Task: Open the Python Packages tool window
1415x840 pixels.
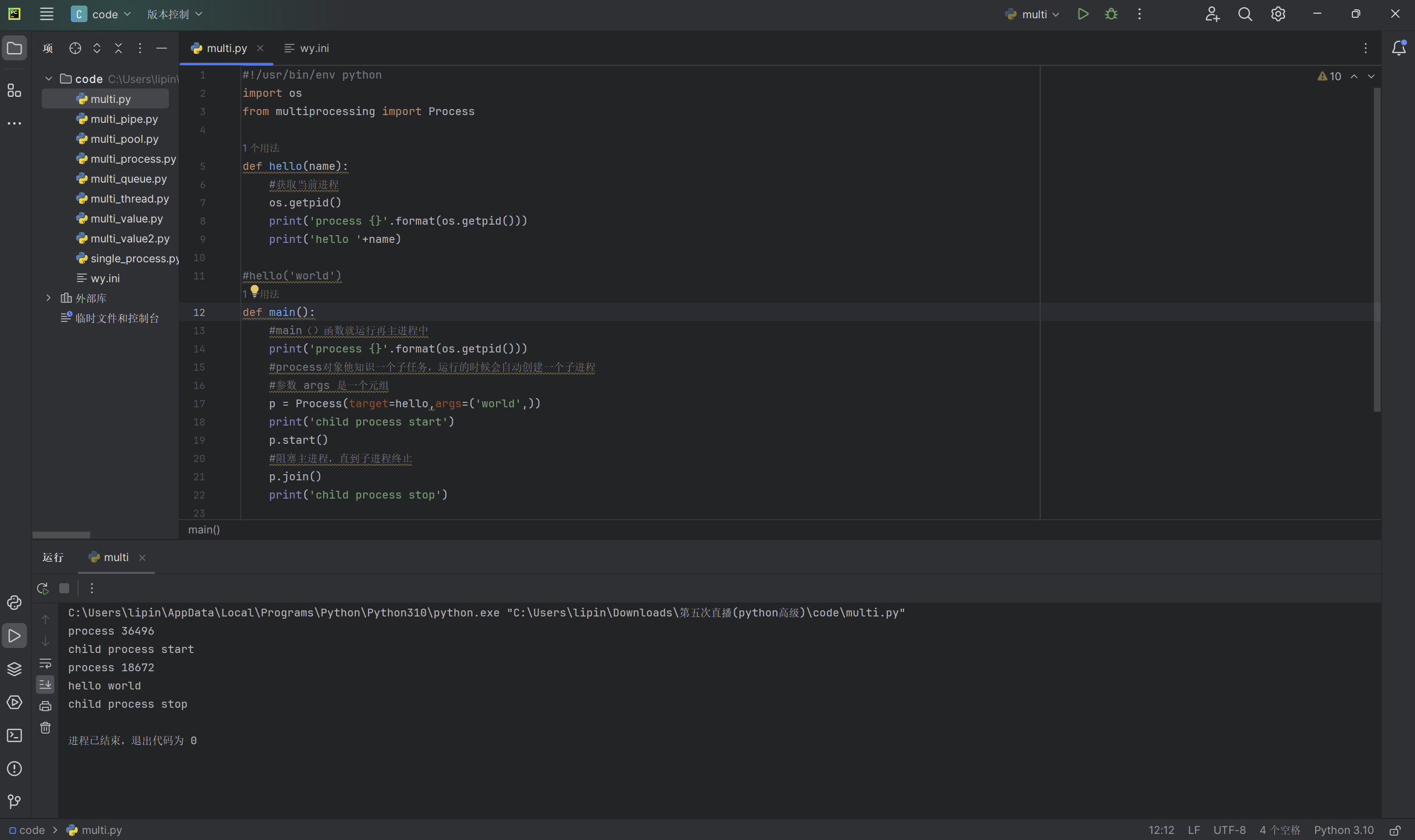Action: point(14,669)
